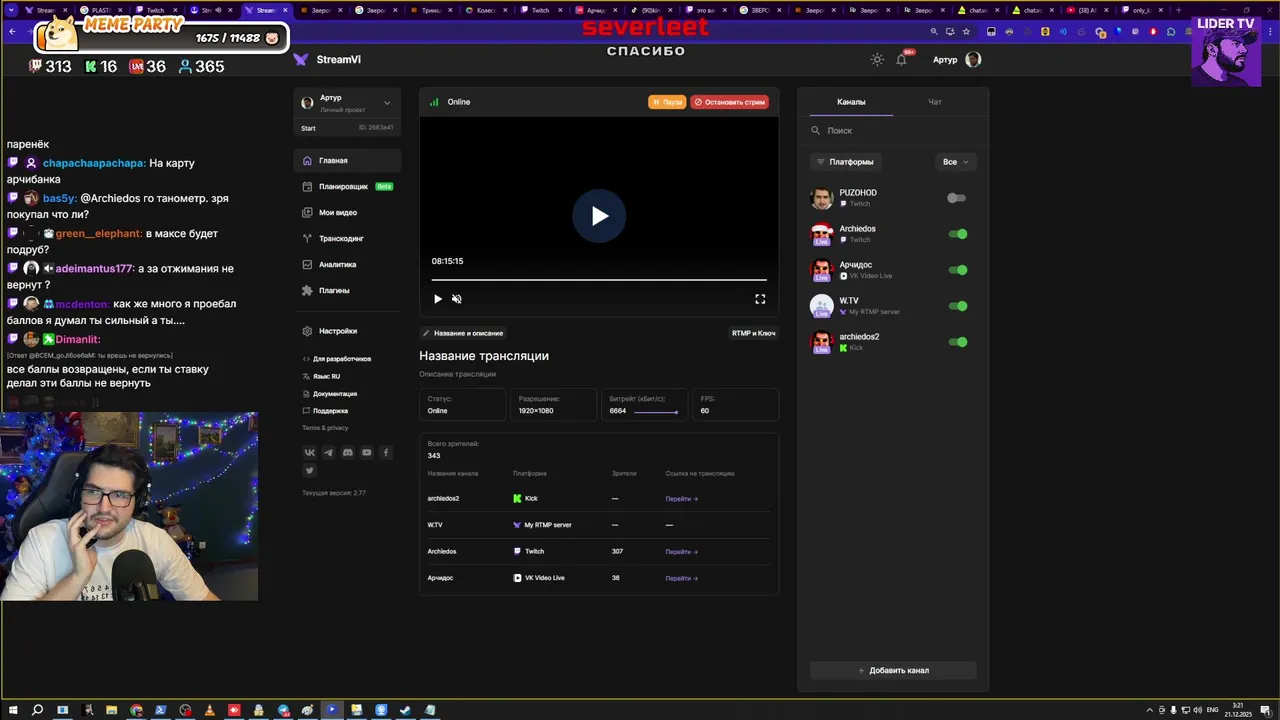This screenshot has width=1280, height=720.
Task: Open Аналитика section
Action: (347, 264)
